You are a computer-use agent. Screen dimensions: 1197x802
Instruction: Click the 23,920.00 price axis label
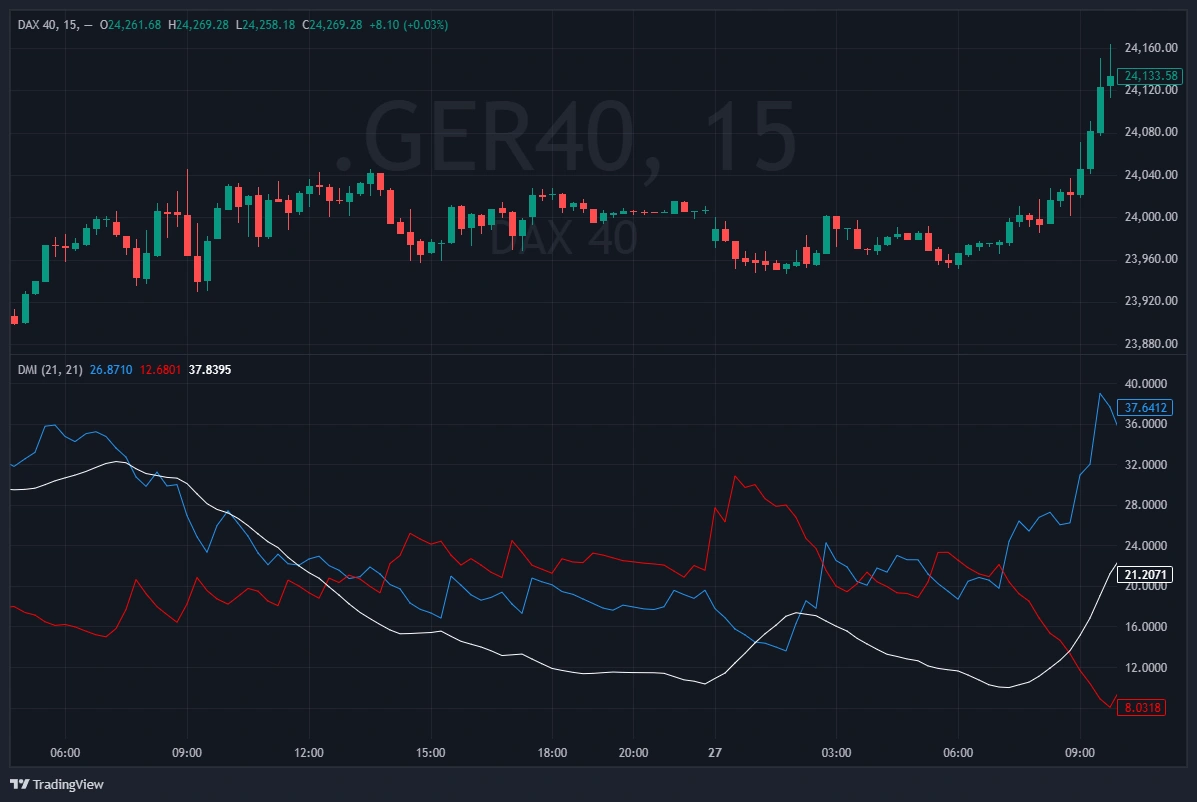click(x=1150, y=301)
